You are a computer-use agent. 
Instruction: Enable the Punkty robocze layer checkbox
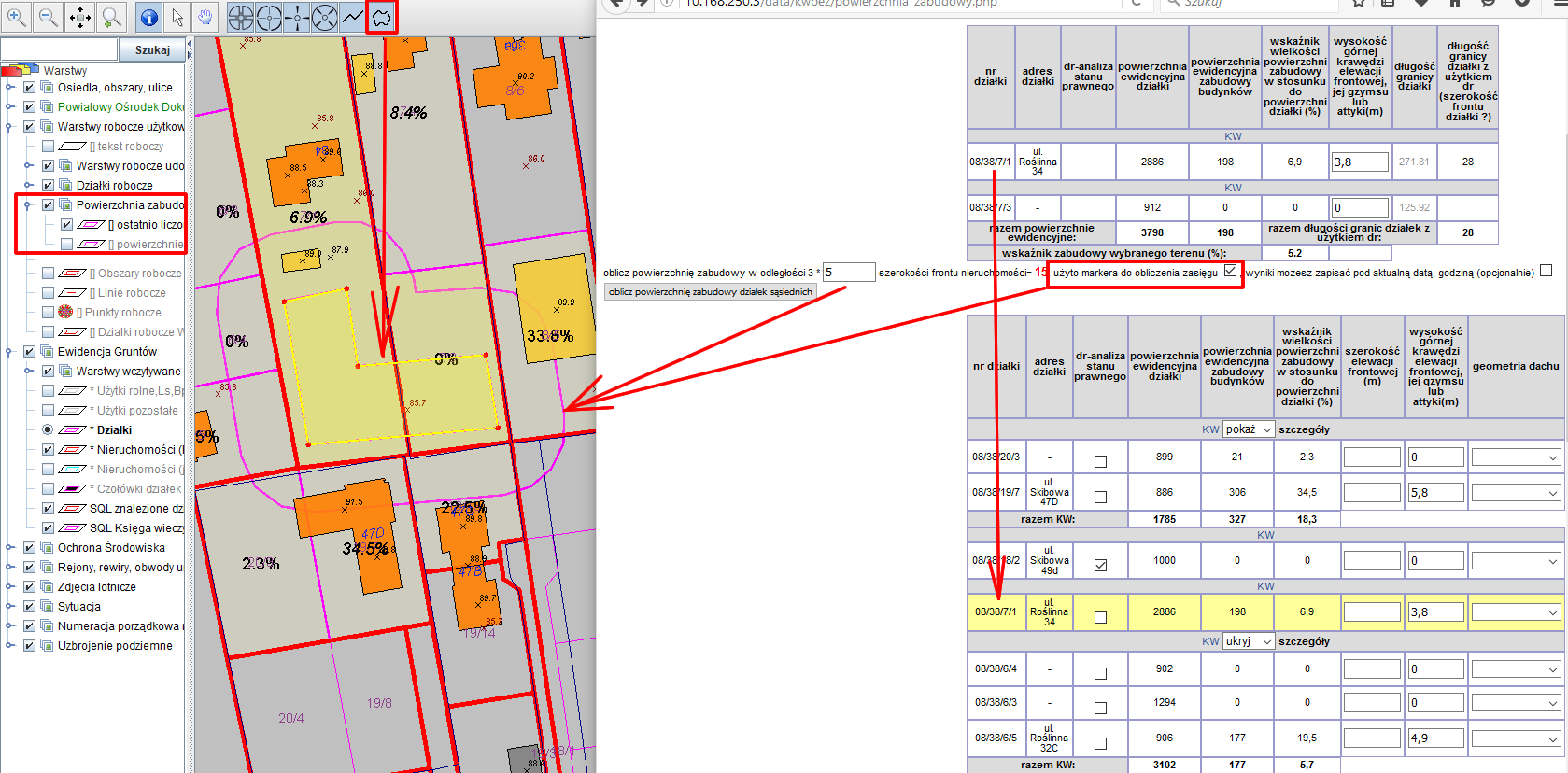click(x=48, y=313)
